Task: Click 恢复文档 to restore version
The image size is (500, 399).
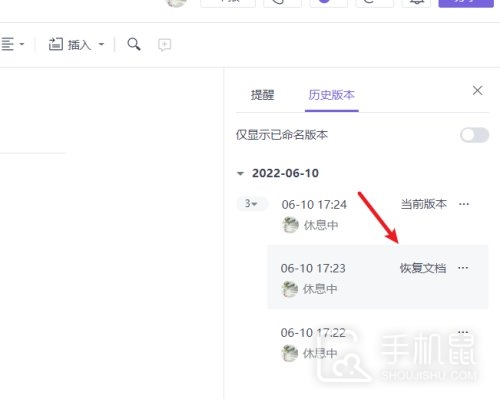Action: [x=423, y=268]
